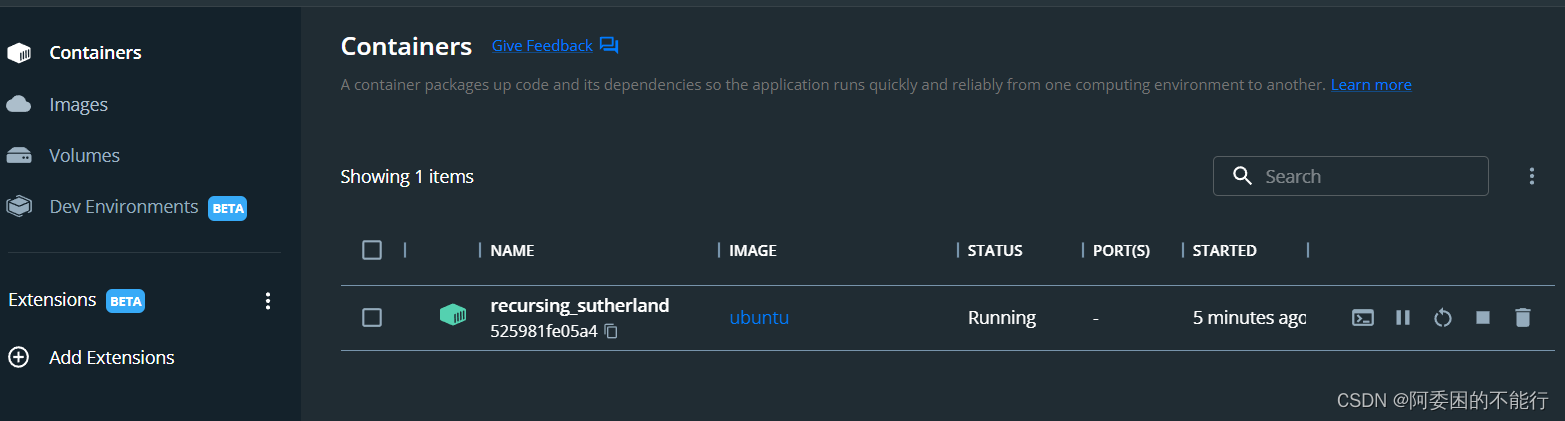Click Add Extensions
Image resolution: width=1565 pixels, height=421 pixels.
point(112,357)
